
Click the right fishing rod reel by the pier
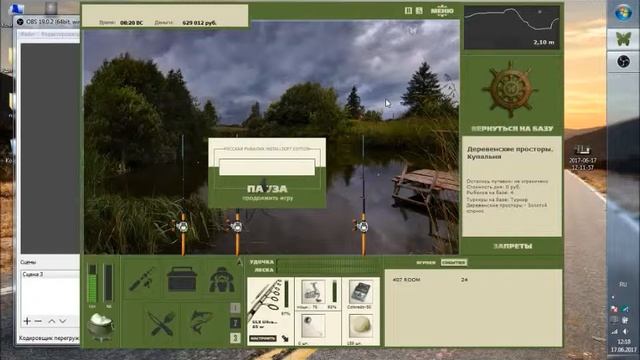pos(362,226)
